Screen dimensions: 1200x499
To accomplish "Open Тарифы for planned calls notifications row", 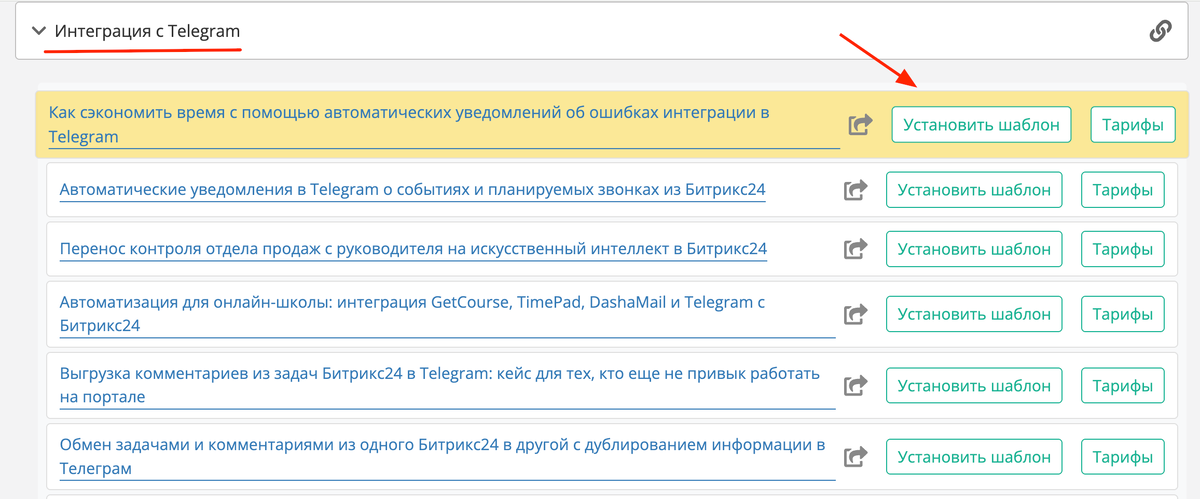I will 1123,190.
